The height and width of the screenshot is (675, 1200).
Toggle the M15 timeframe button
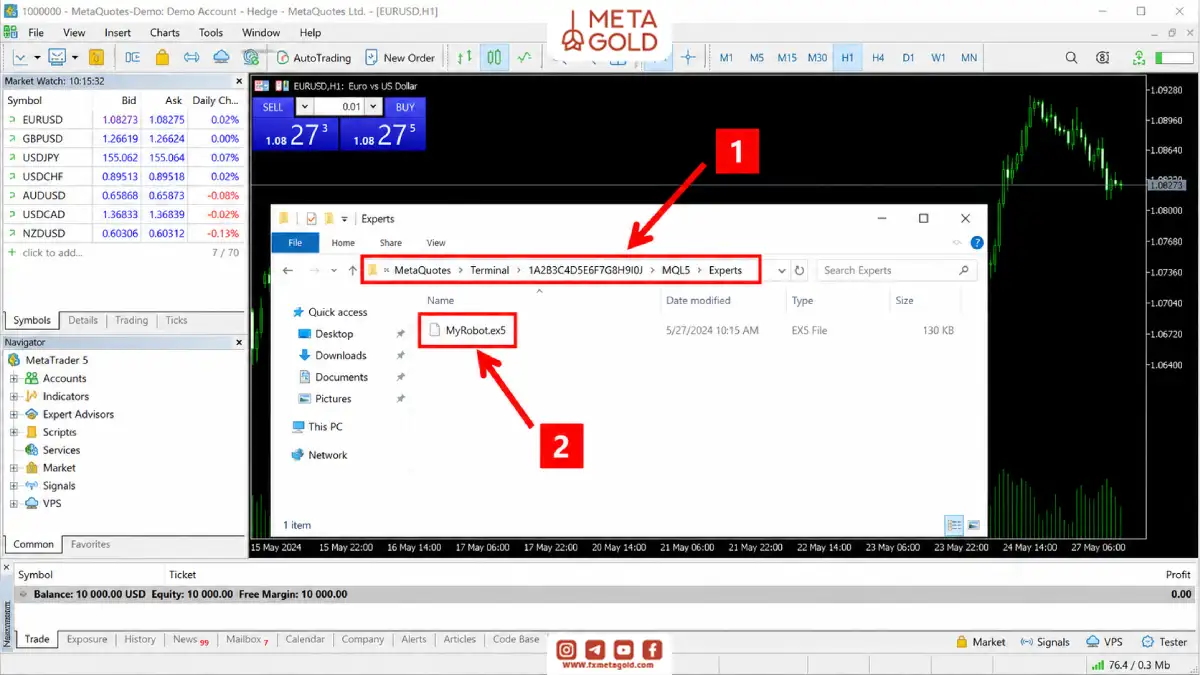pyautogui.click(x=787, y=58)
